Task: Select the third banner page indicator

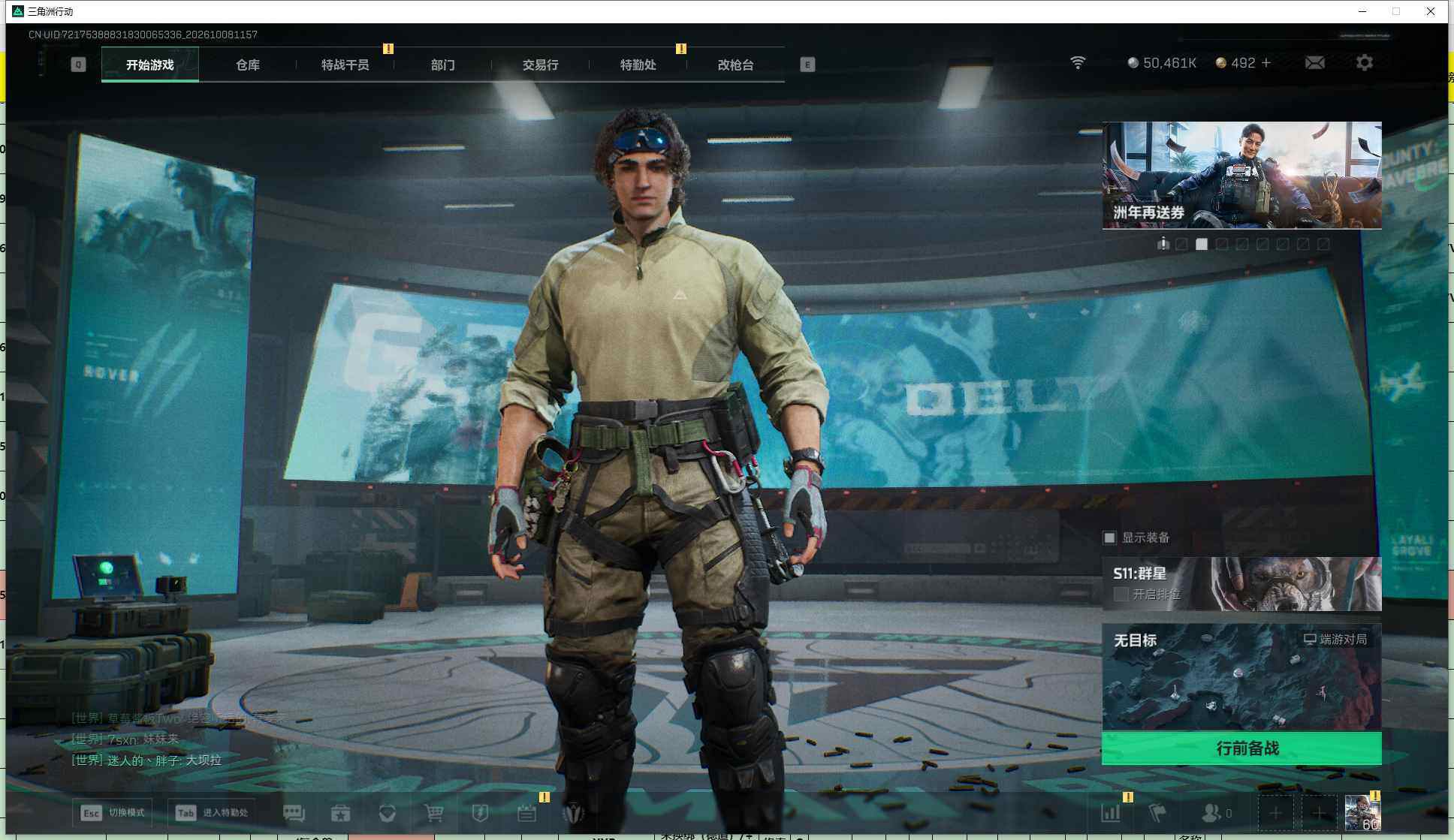Action: (1202, 244)
